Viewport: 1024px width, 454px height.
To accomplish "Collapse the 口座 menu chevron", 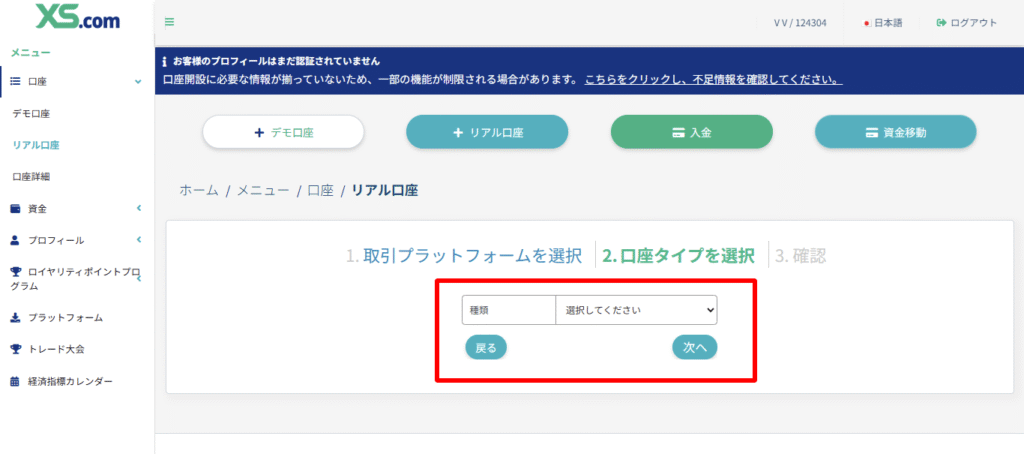I will pyautogui.click(x=138, y=82).
